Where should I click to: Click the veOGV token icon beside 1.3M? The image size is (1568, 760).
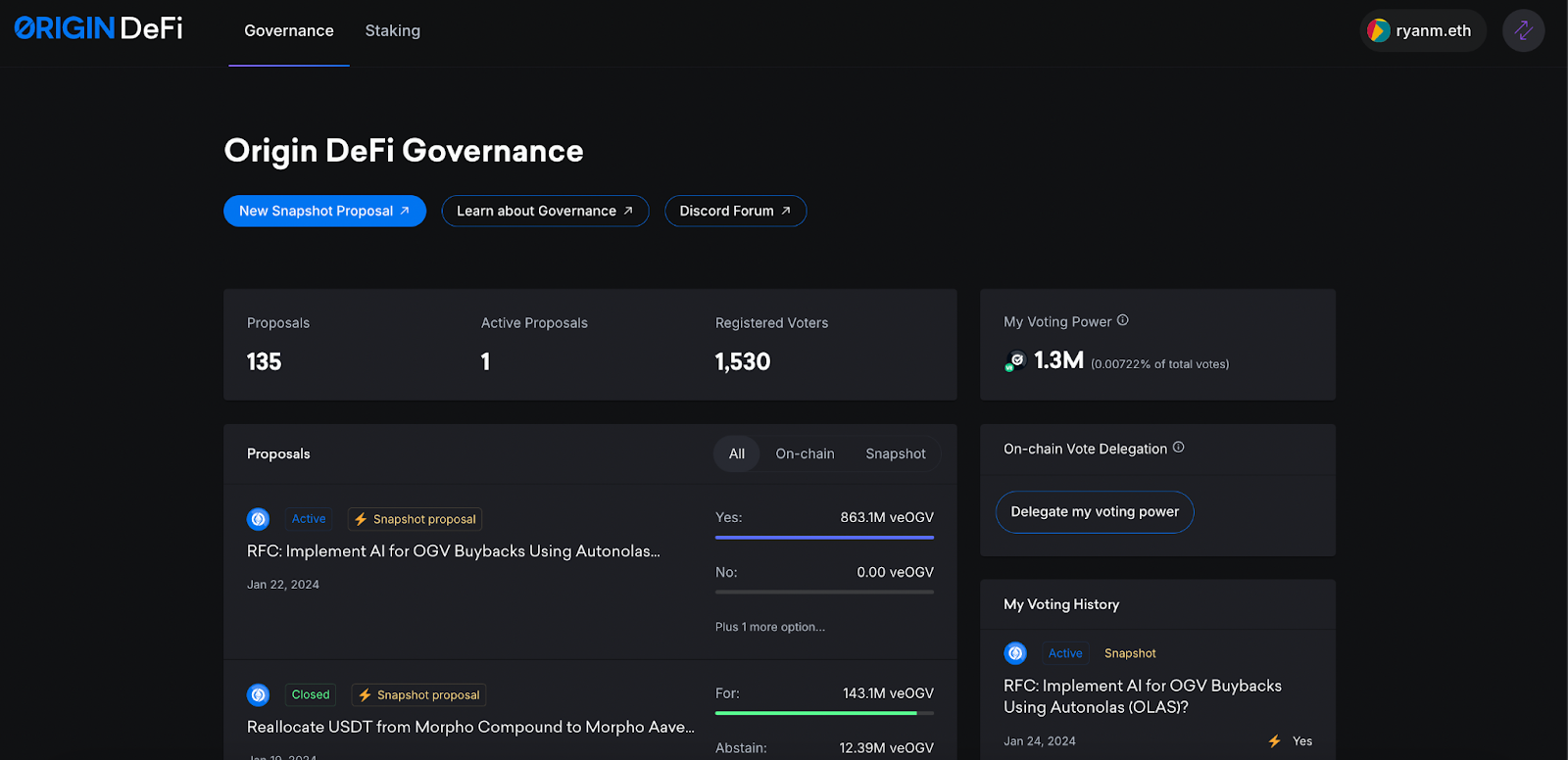(1015, 361)
